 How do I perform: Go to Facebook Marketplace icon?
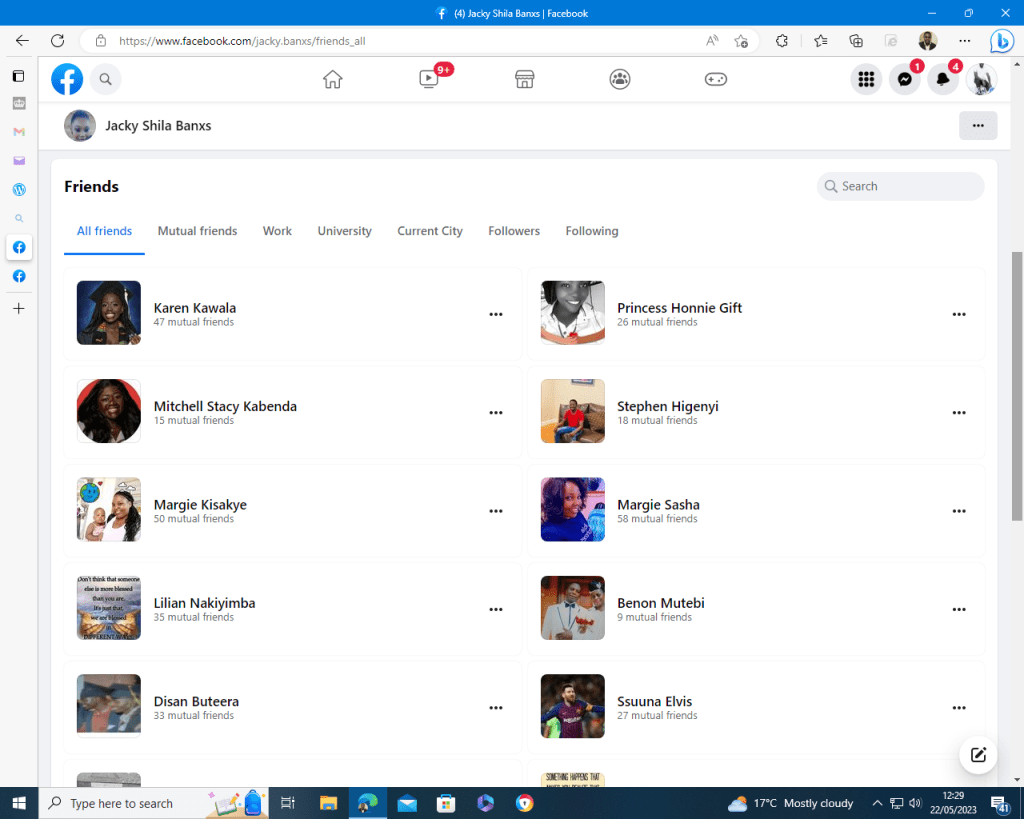point(524,80)
